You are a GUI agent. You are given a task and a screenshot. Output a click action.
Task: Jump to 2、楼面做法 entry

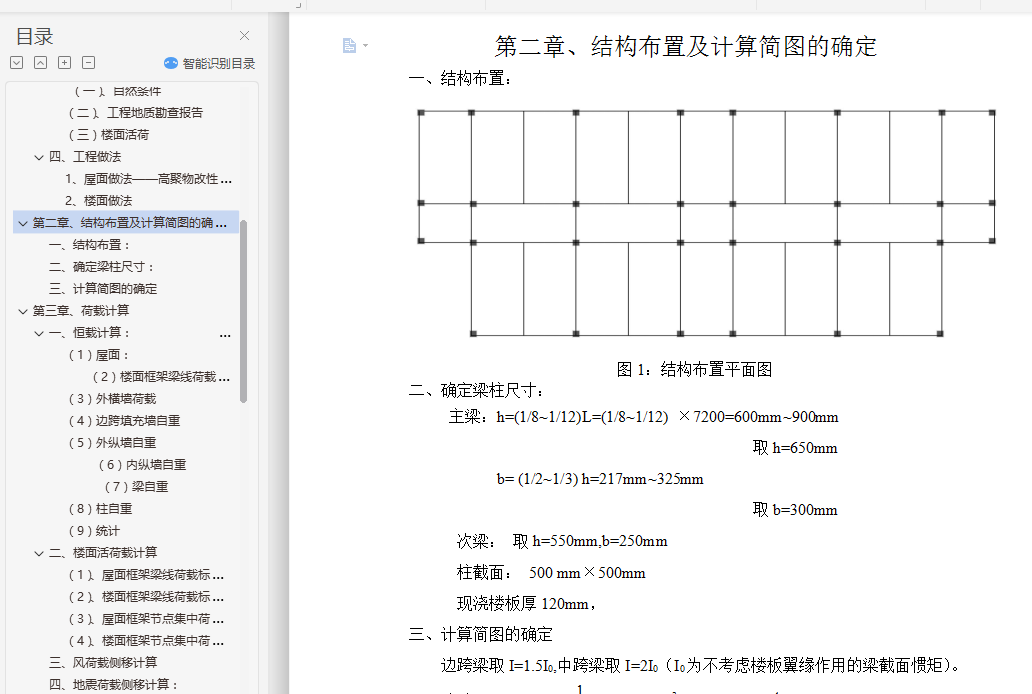coord(99,201)
